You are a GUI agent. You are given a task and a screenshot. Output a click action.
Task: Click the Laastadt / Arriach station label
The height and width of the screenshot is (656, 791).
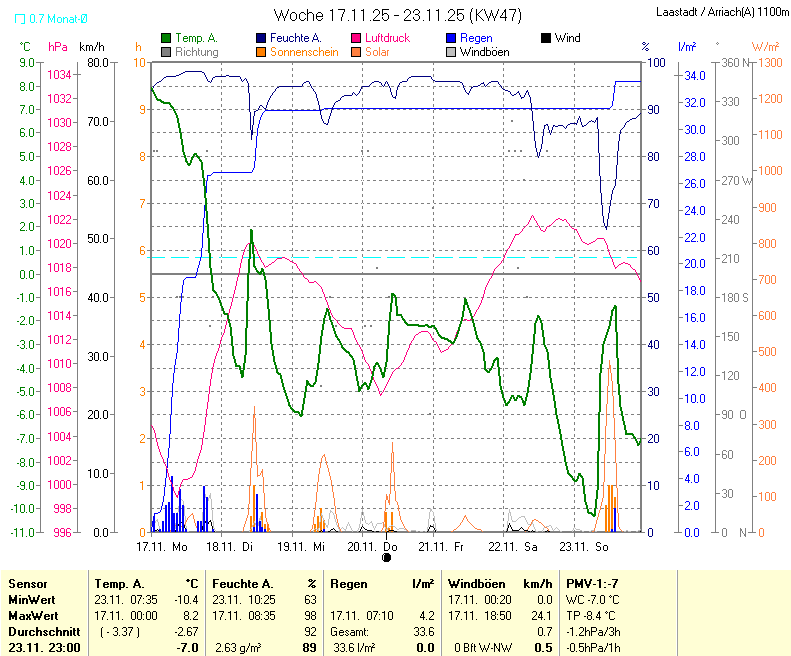pyautogui.click(x=721, y=13)
